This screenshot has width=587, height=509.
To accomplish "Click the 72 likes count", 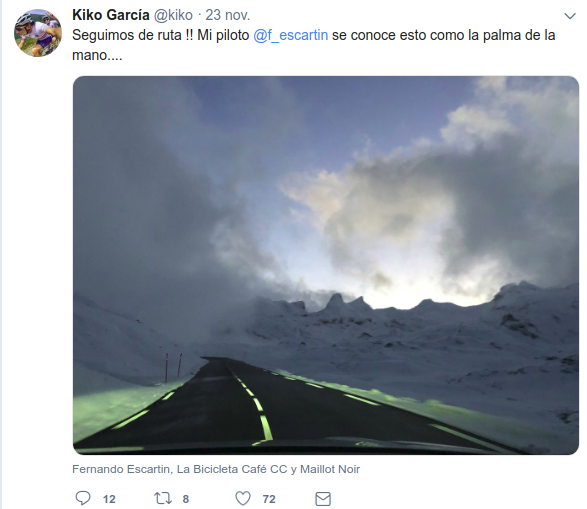I will coord(269,499).
